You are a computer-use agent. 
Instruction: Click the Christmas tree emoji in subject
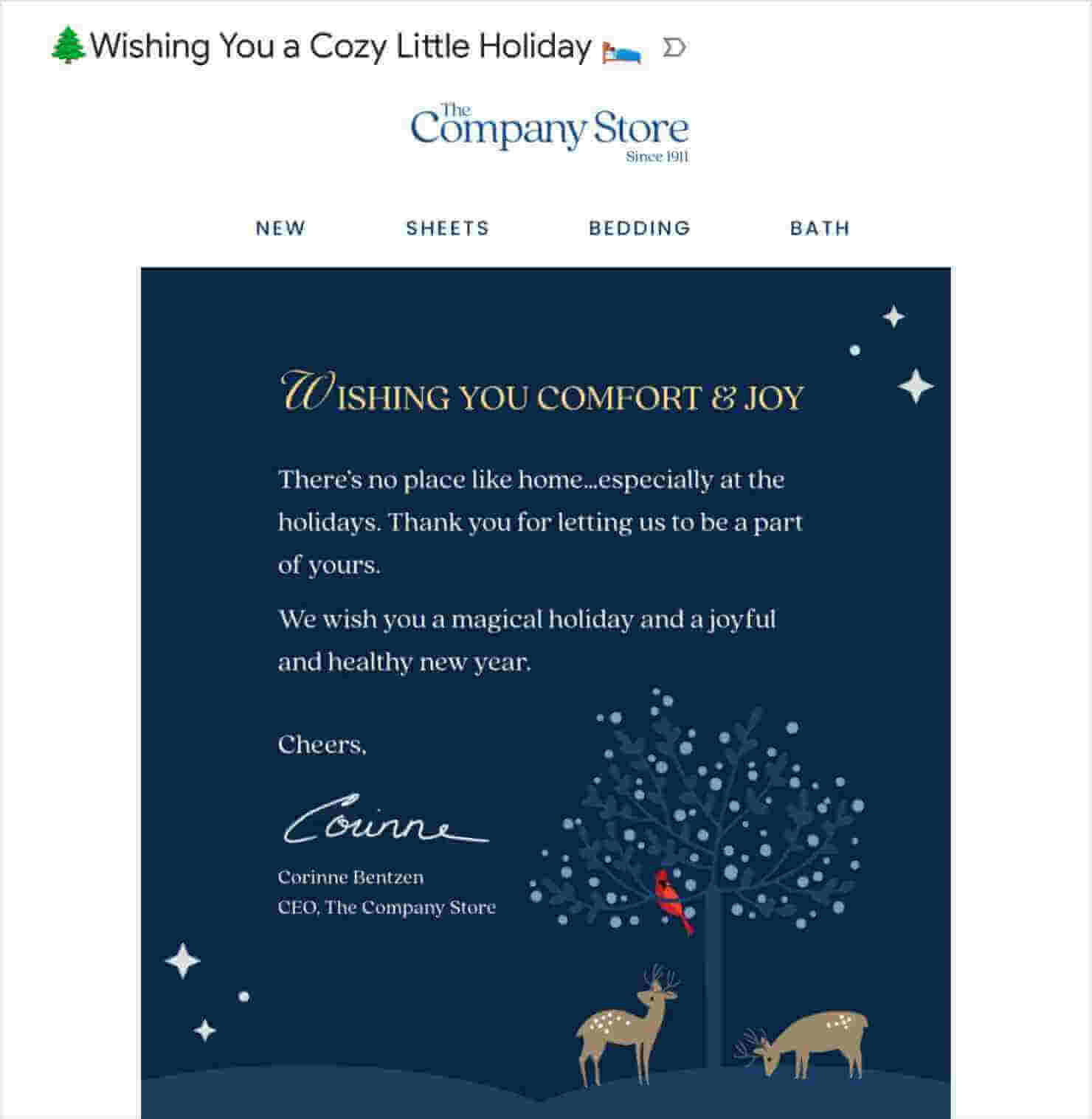point(69,46)
